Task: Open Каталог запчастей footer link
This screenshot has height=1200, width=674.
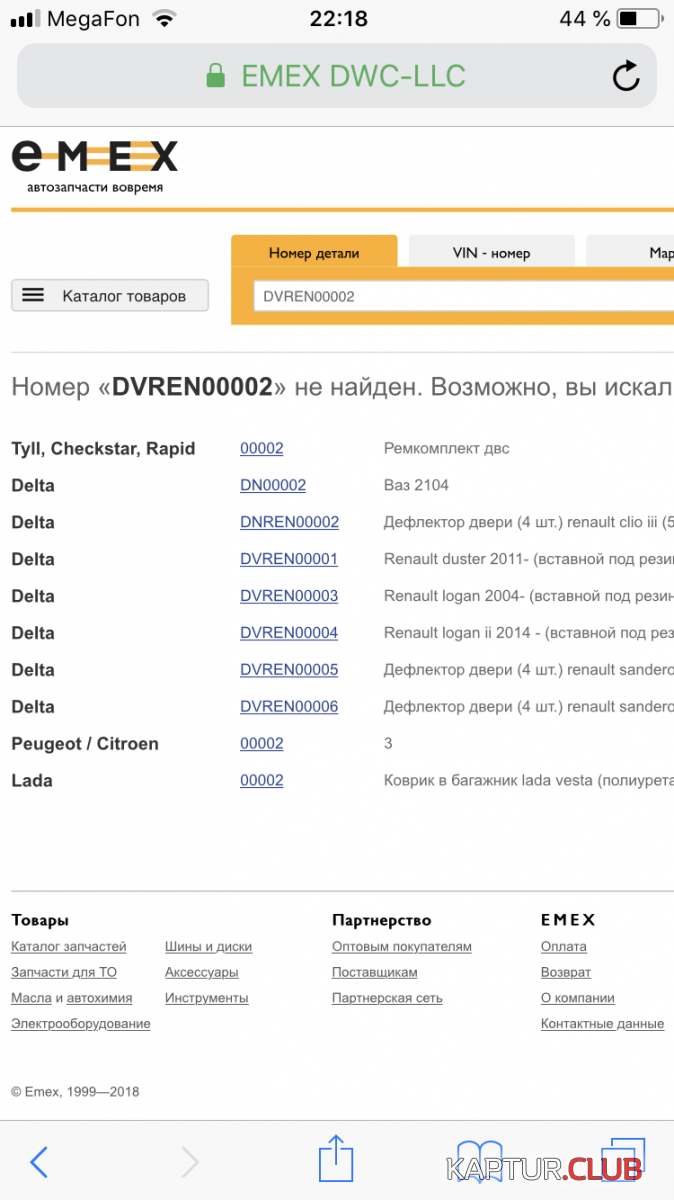Action: (69, 946)
